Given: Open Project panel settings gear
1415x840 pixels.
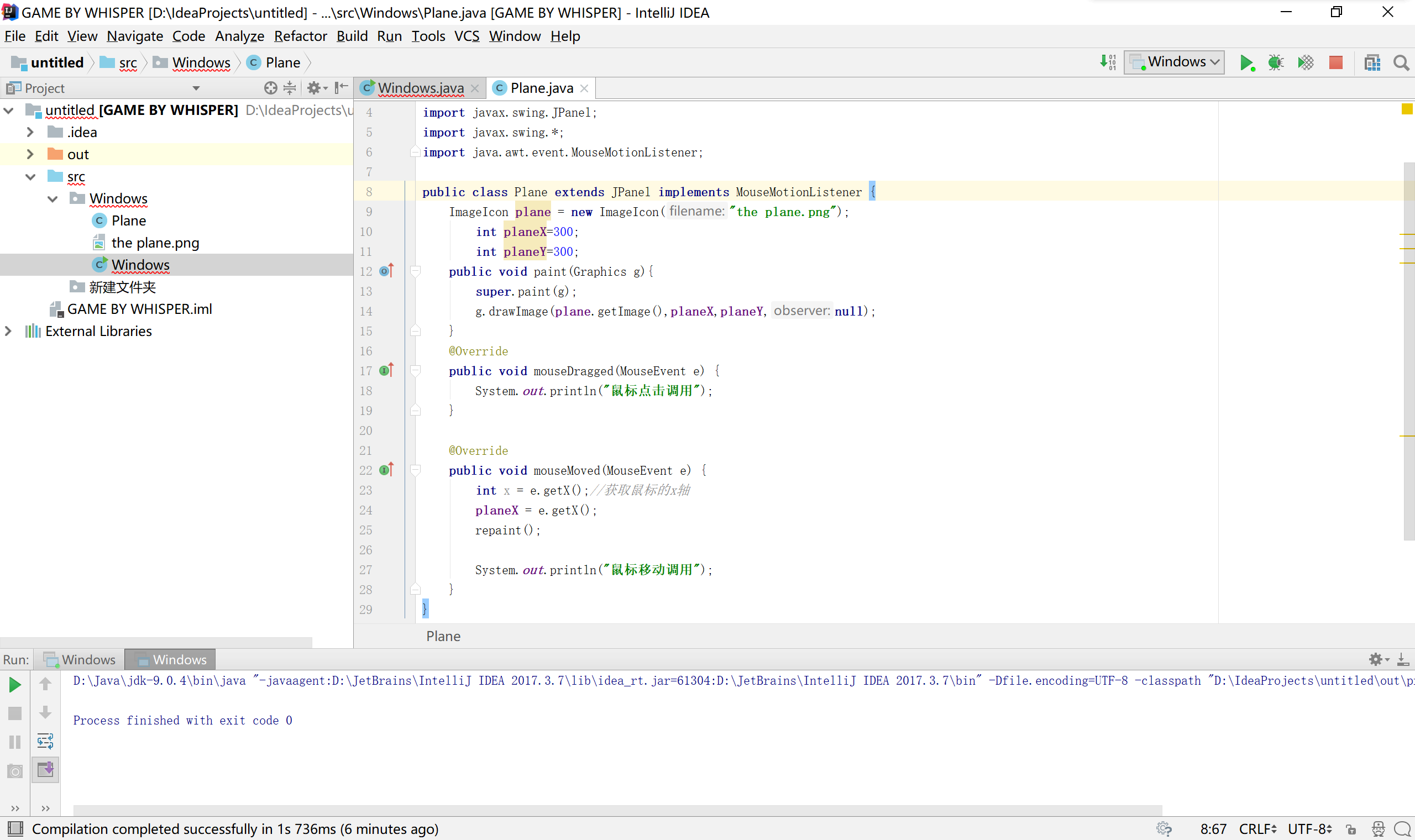Looking at the screenshot, I should [316, 88].
